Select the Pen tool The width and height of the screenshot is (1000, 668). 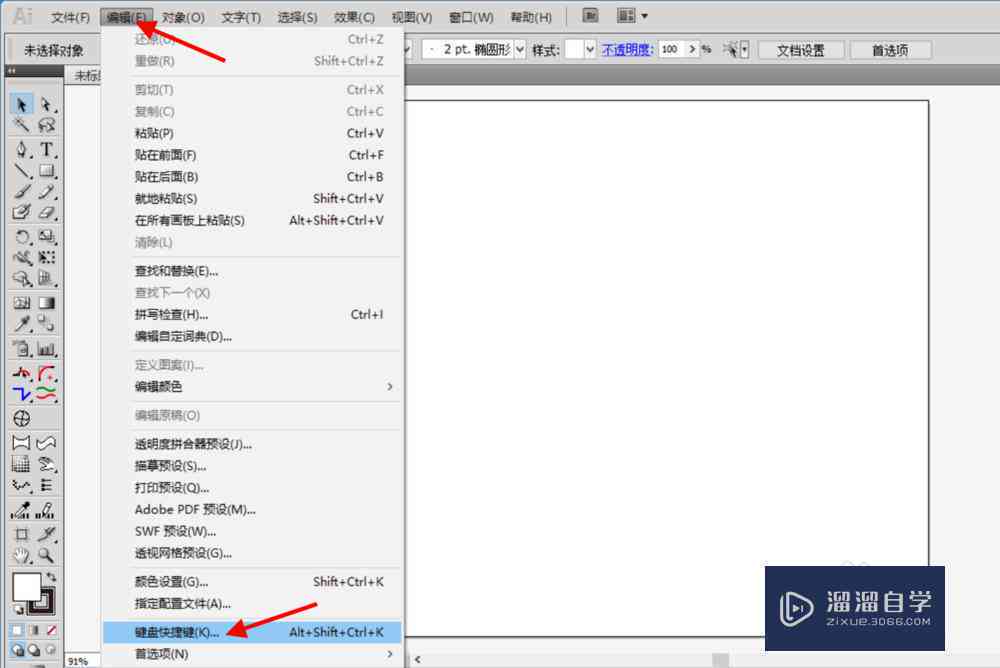(22, 150)
